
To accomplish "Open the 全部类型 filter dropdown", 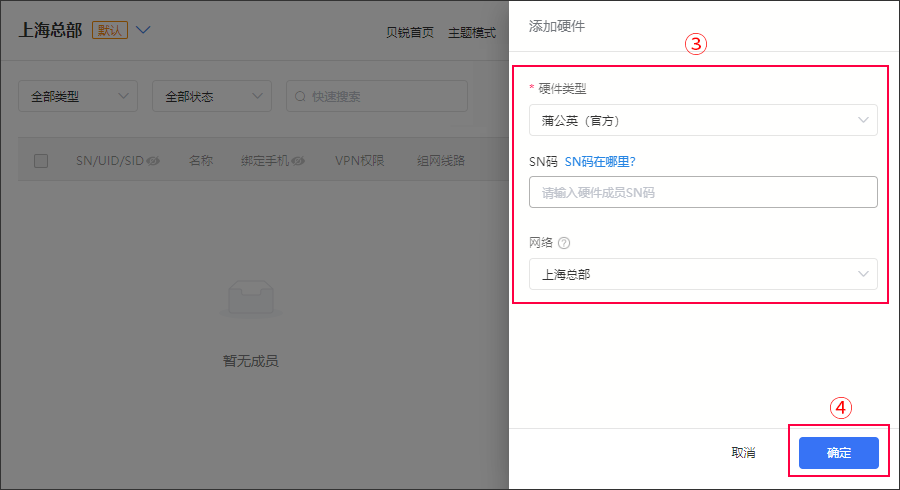I will [78, 96].
